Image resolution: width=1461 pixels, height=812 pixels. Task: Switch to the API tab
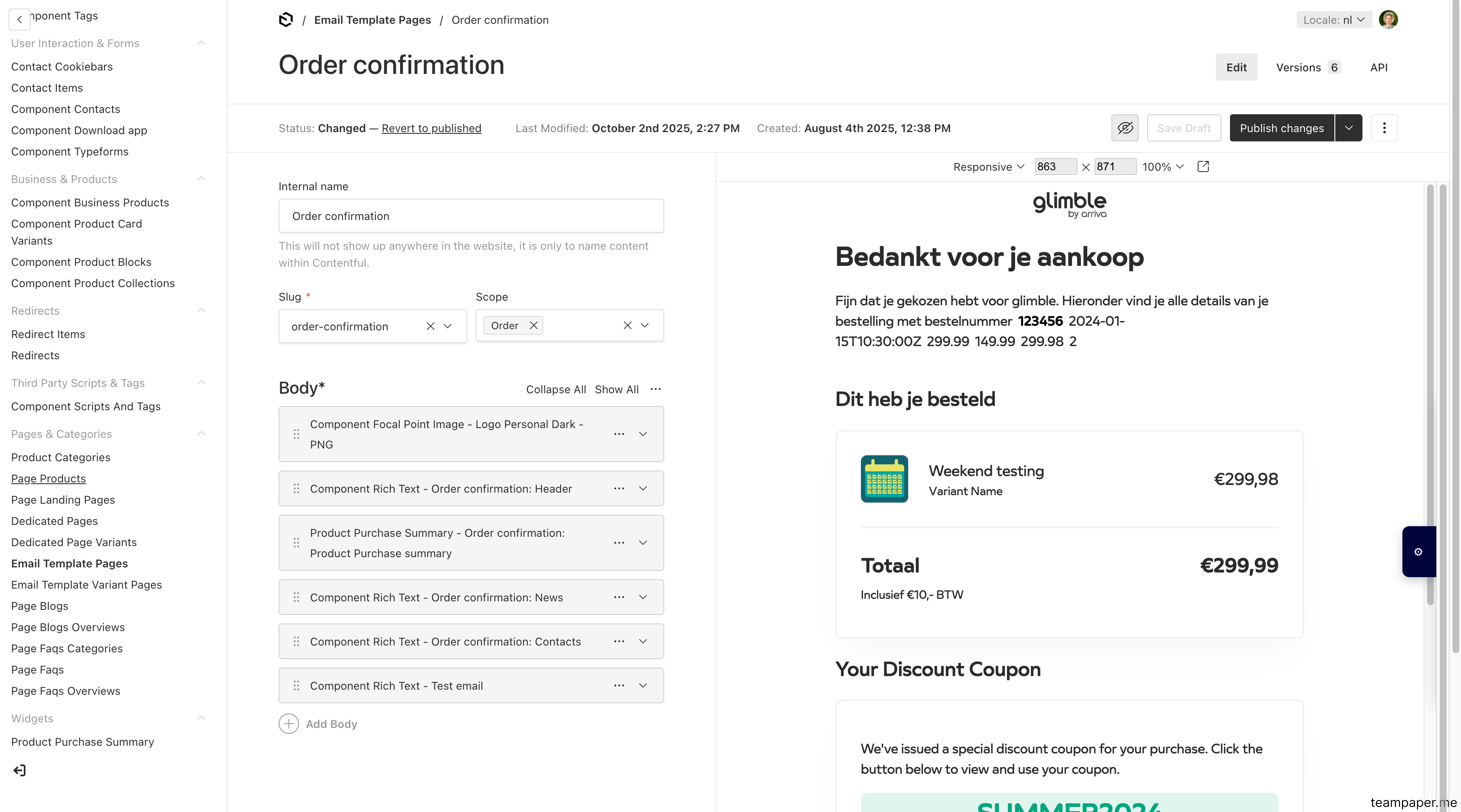1379,68
